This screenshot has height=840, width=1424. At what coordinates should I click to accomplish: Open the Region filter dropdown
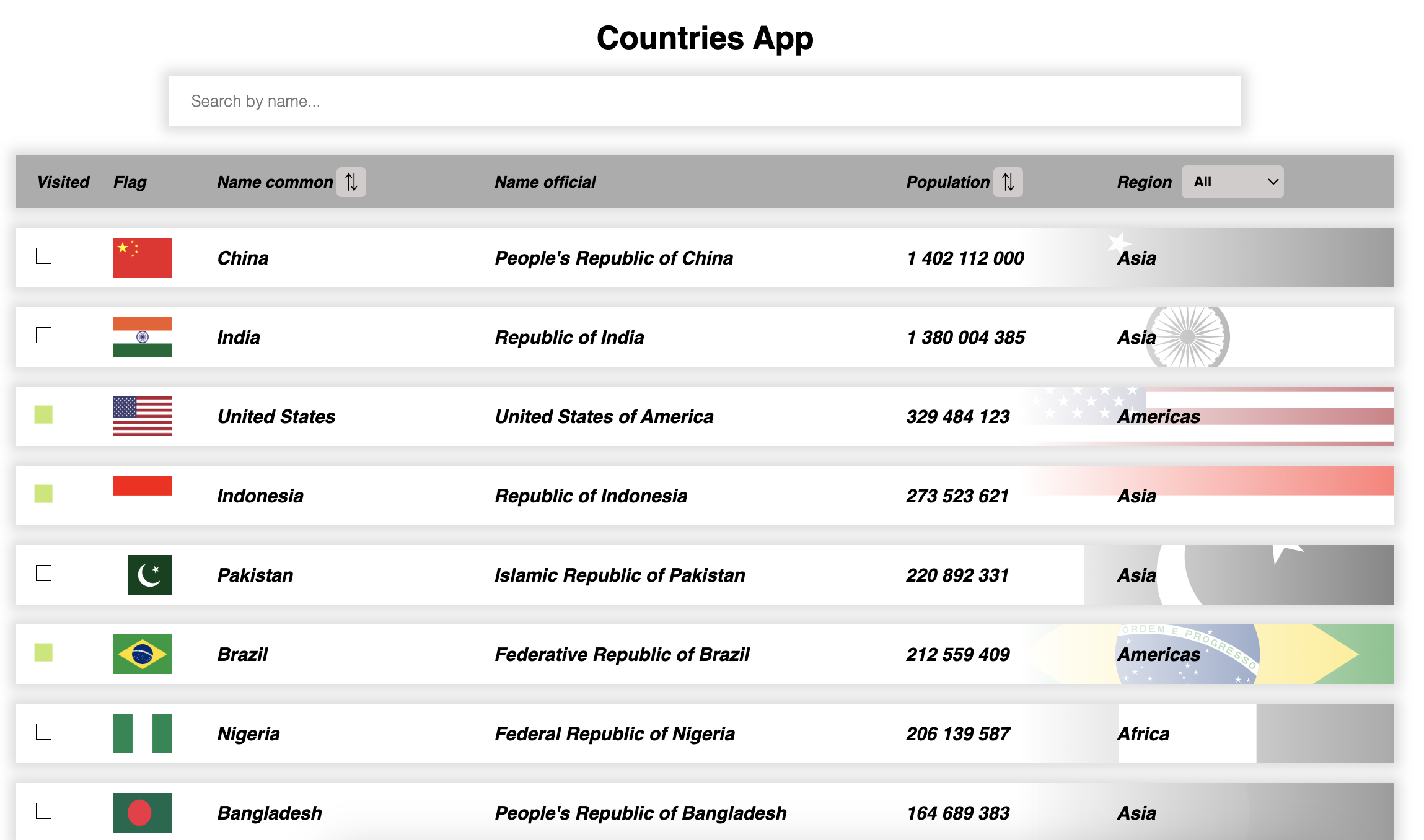coord(1232,182)
